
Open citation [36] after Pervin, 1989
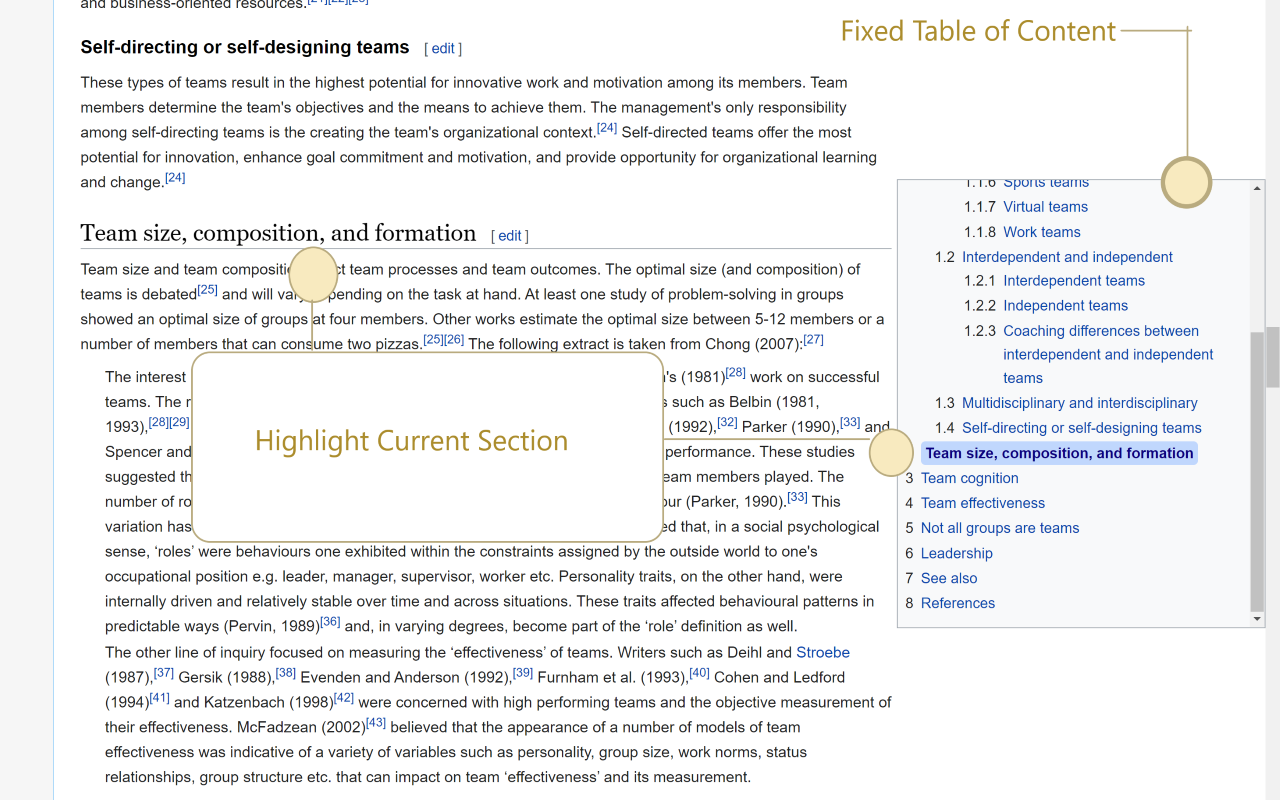tap(330, 622)
